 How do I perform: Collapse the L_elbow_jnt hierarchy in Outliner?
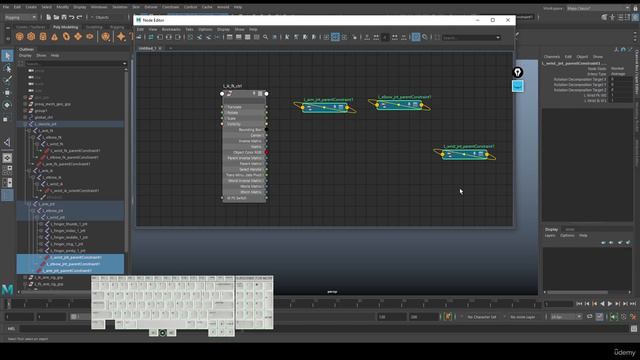click(33, 211)
